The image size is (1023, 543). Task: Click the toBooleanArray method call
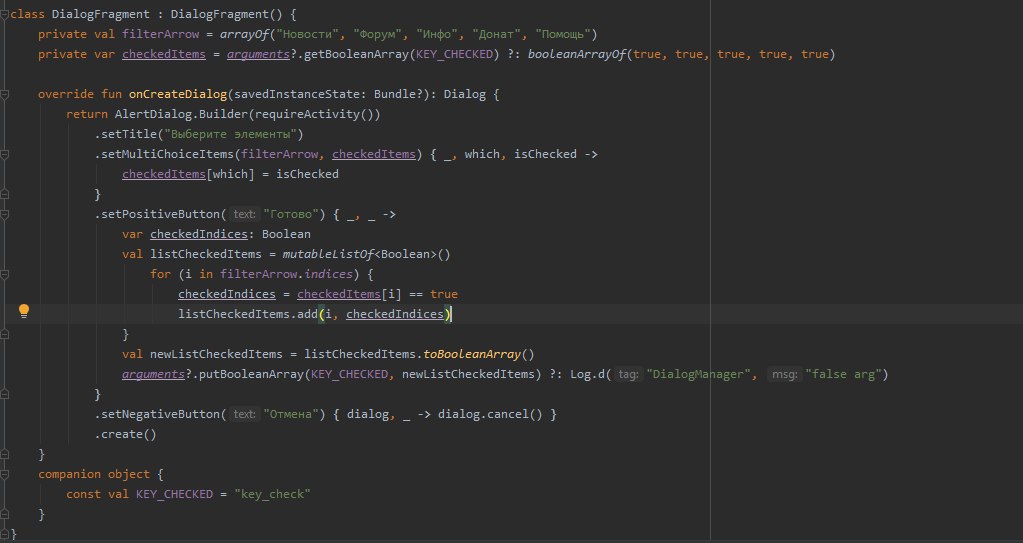[472, 354]
